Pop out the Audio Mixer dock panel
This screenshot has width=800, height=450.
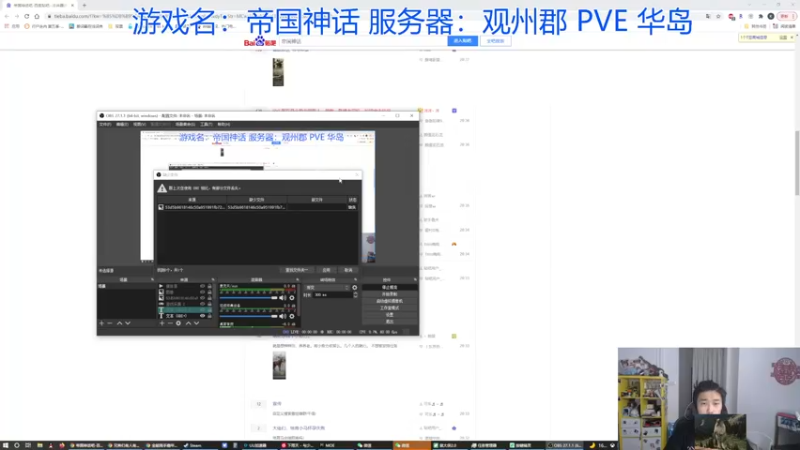[x=297, y=280]
